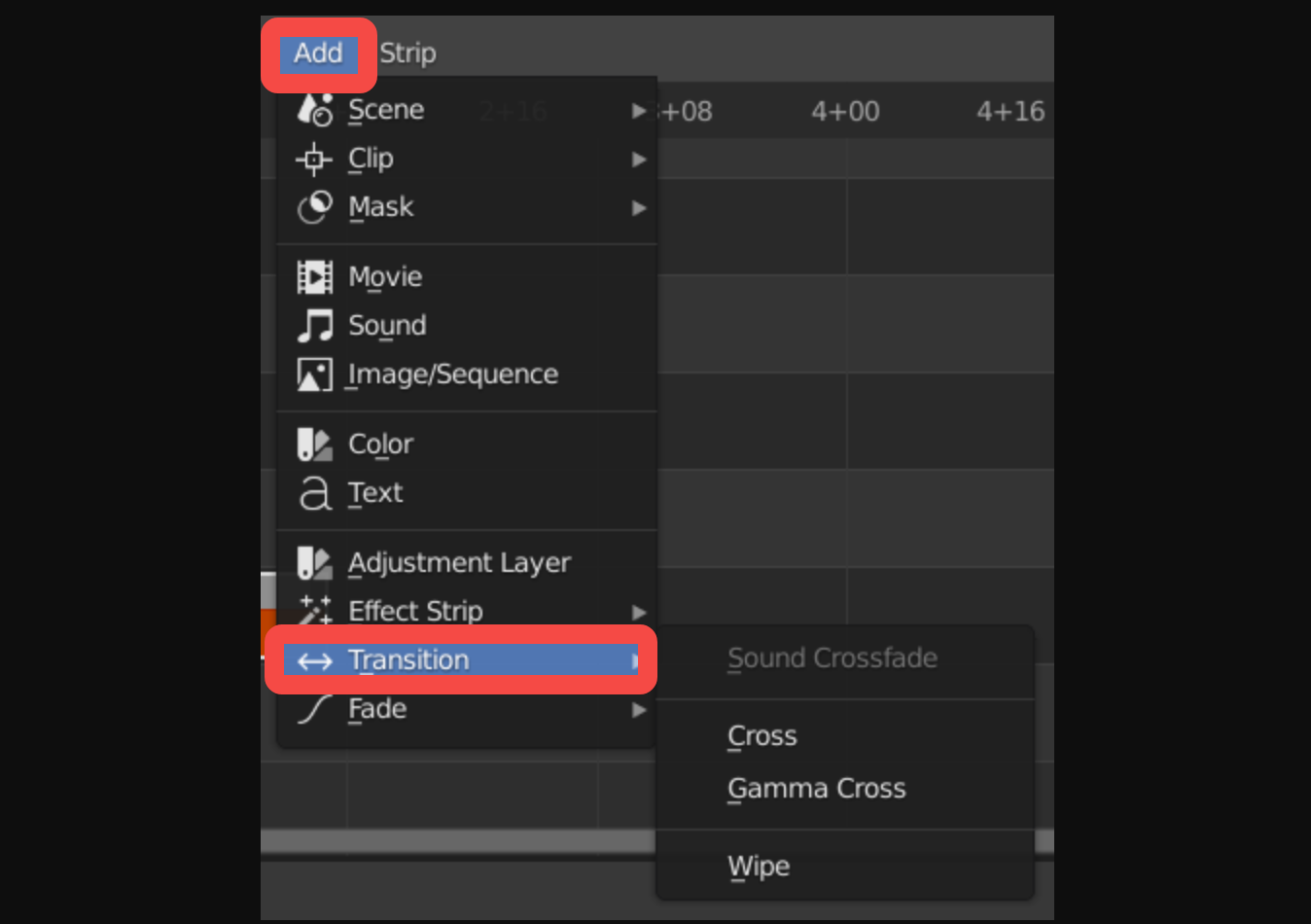Select the Fade curve icon

[x=313, y=709]
